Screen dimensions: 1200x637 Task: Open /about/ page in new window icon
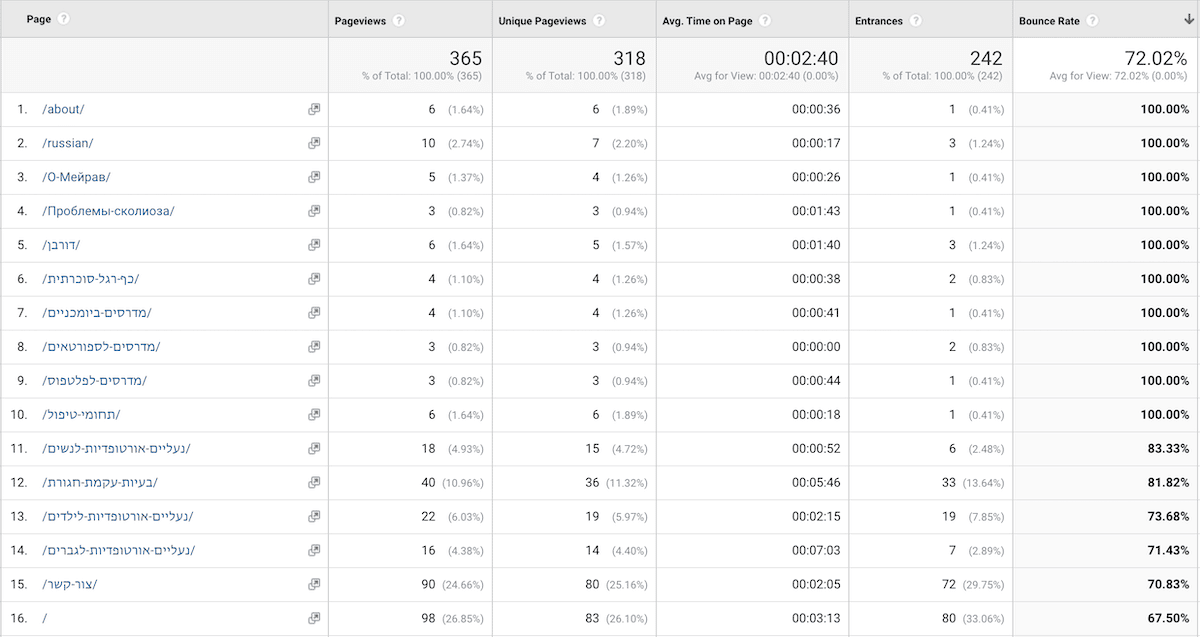[314, 109]
